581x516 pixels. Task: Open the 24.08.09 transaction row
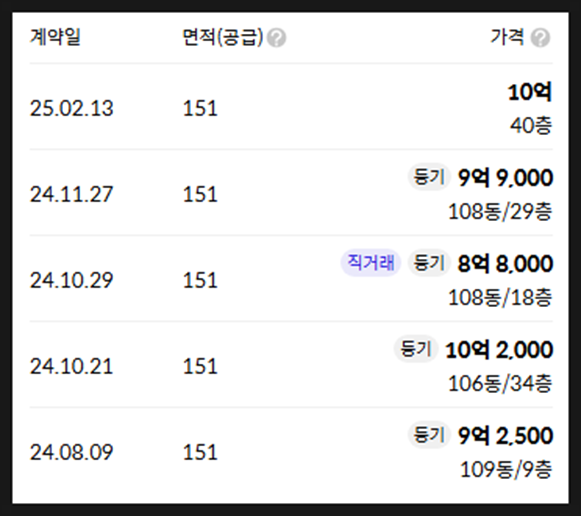291,450
